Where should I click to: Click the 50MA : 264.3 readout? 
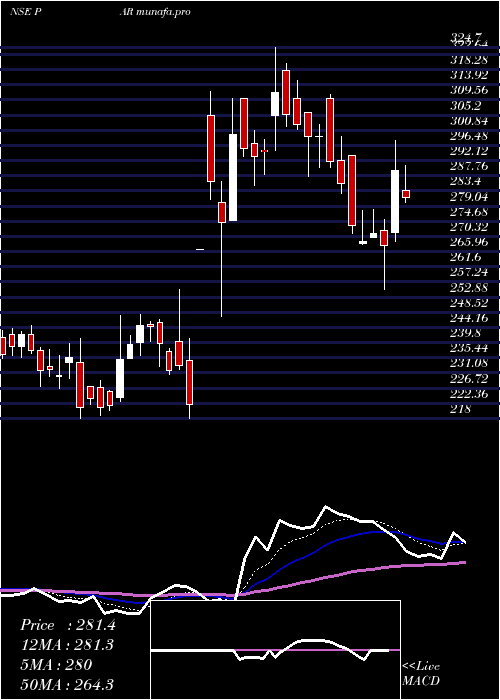[67, 684]
